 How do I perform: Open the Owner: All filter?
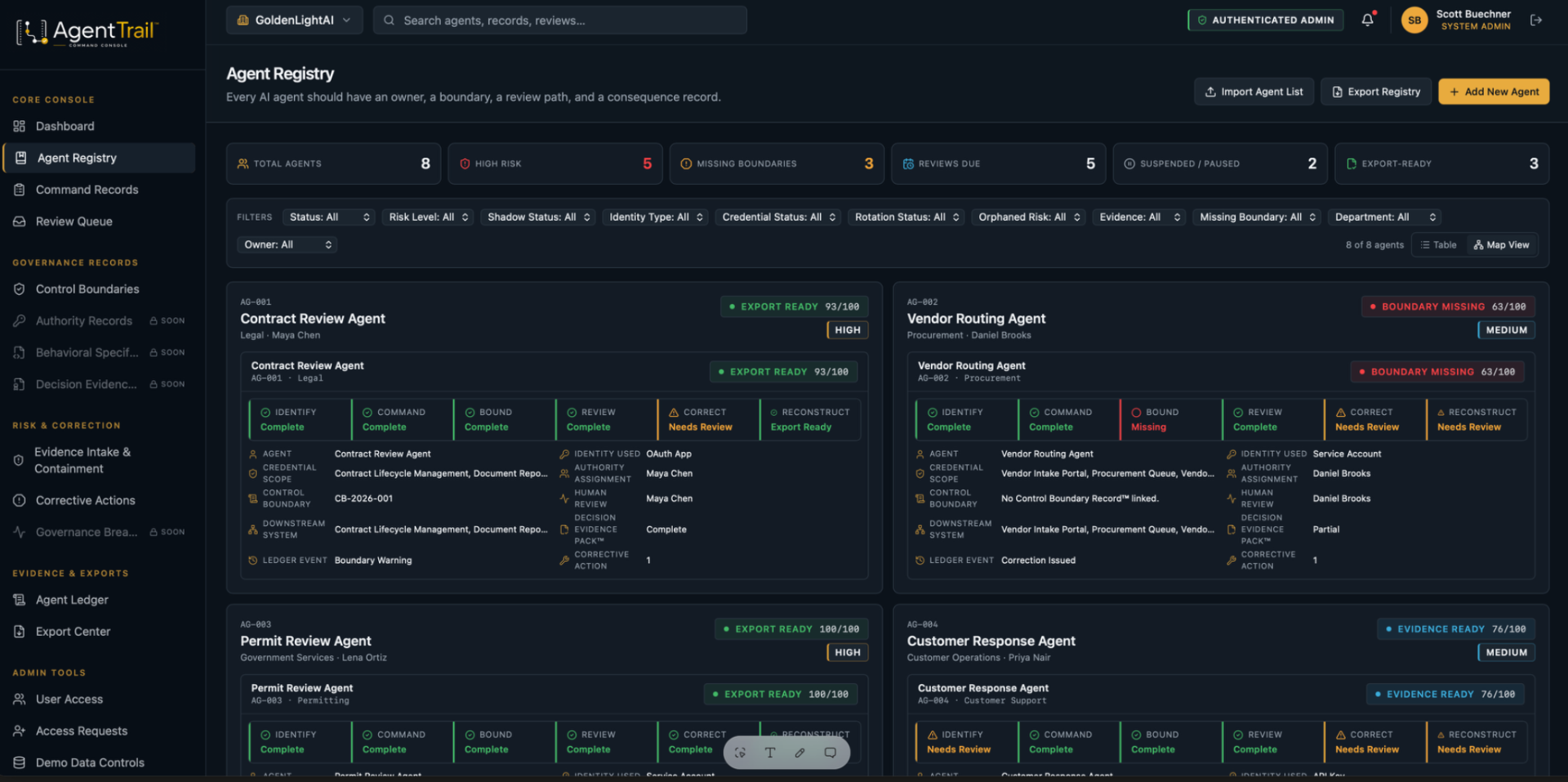(x=287, y=245)
